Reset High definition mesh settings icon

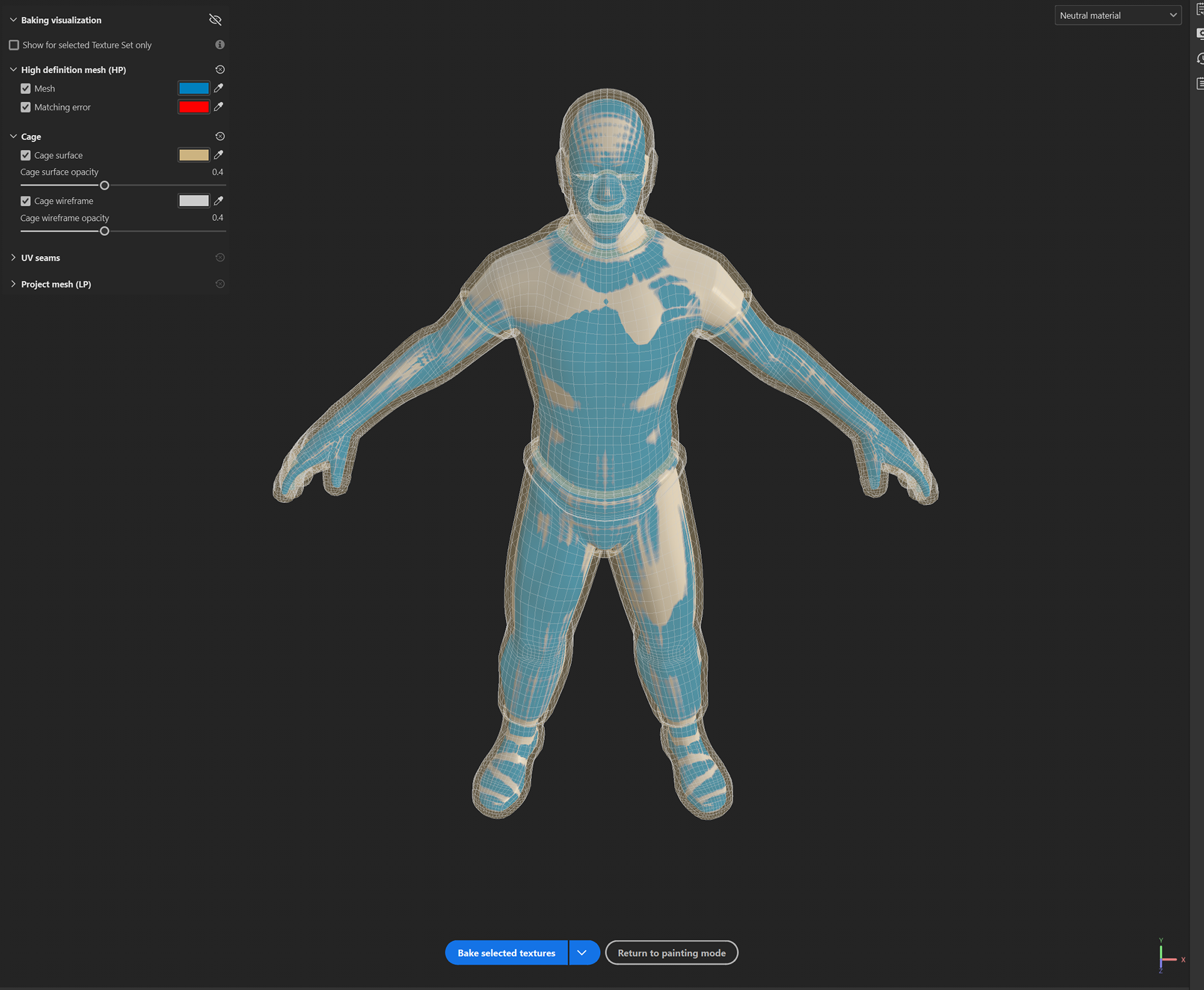219,70
